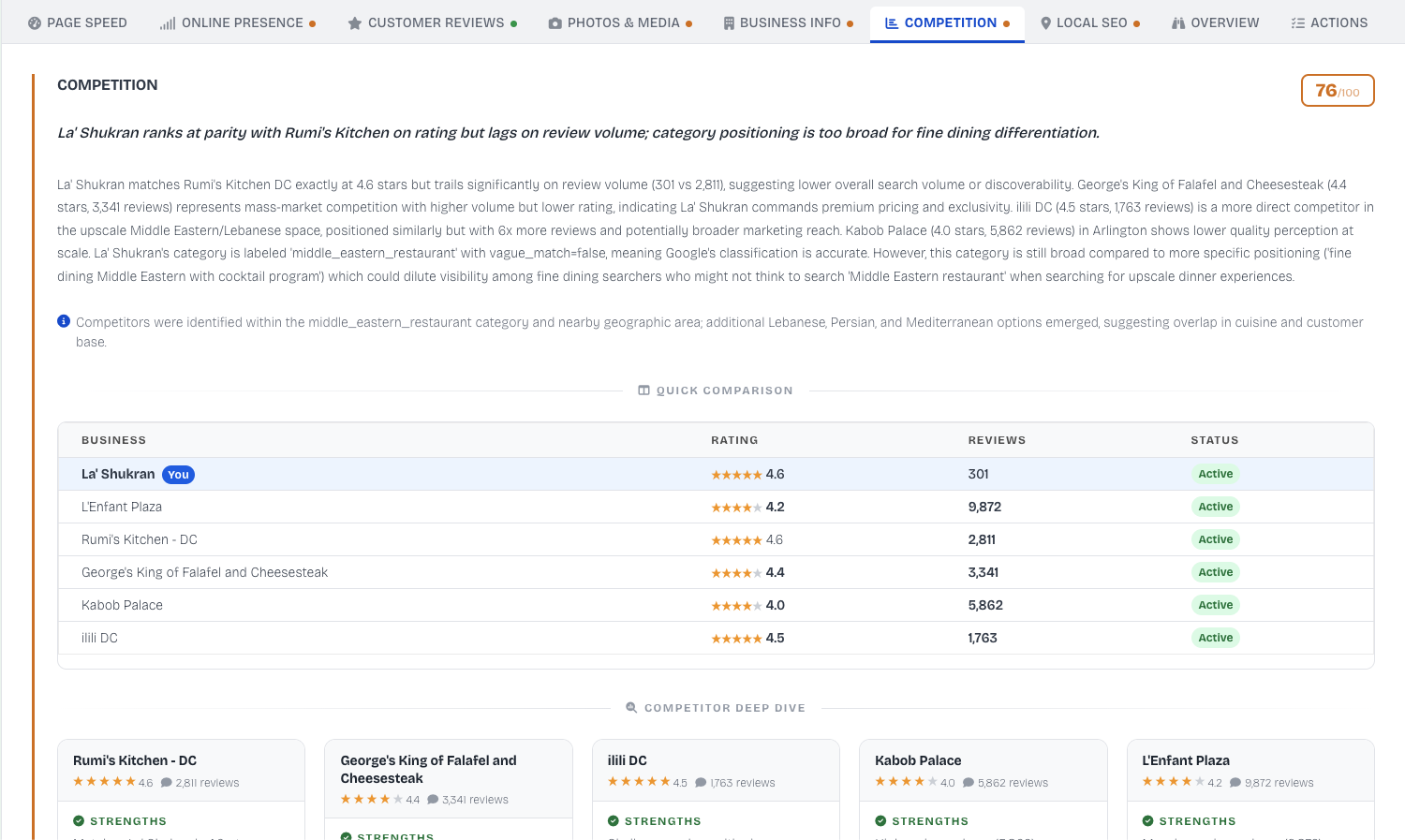Click the 1,763 reviews table cell
Screen dimensions: 1405x840
[x=982, y=638]
